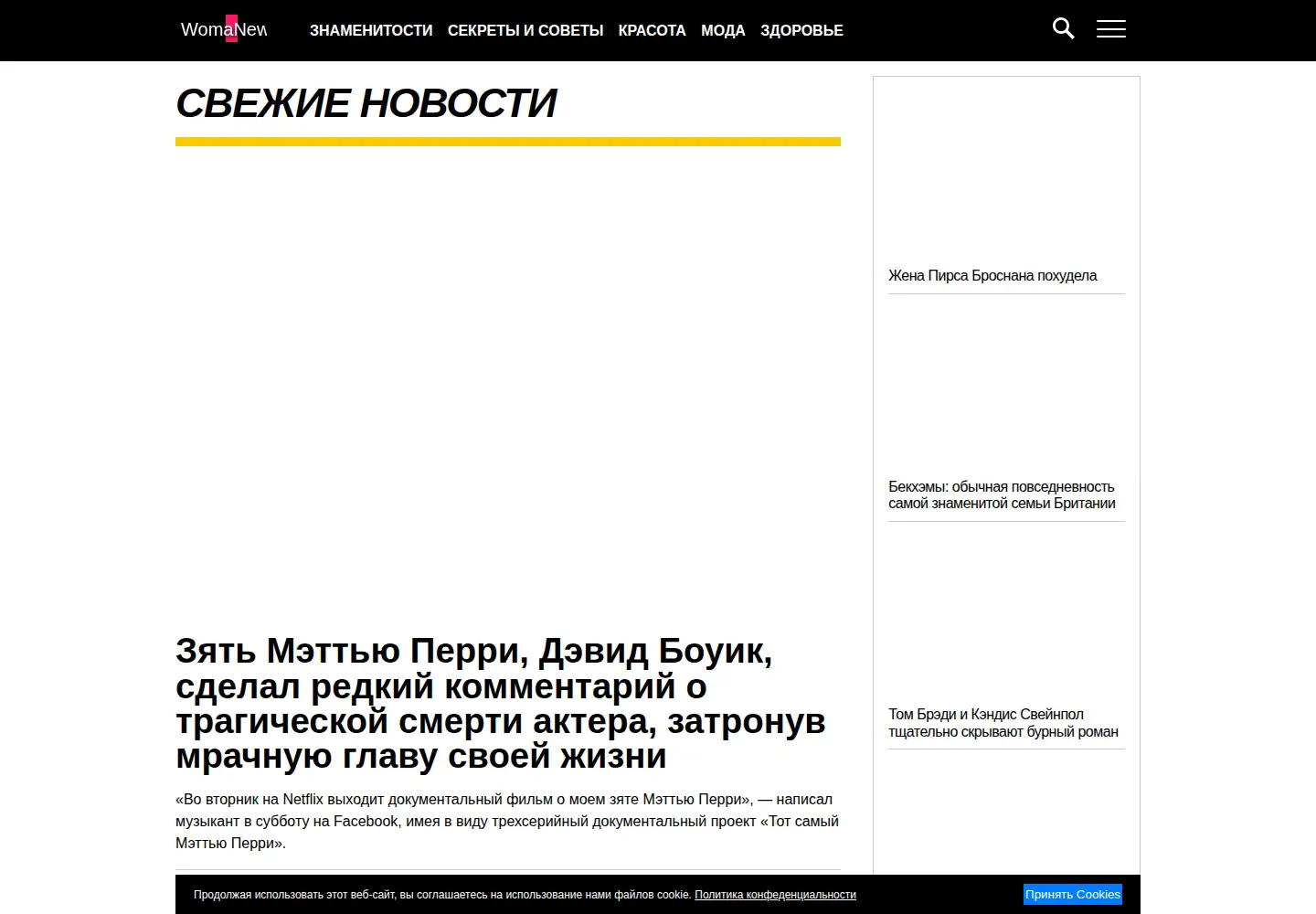
Task: Click the excerpt beginning «Во вторник на Netflix
Action: click(x=507, y=822)
